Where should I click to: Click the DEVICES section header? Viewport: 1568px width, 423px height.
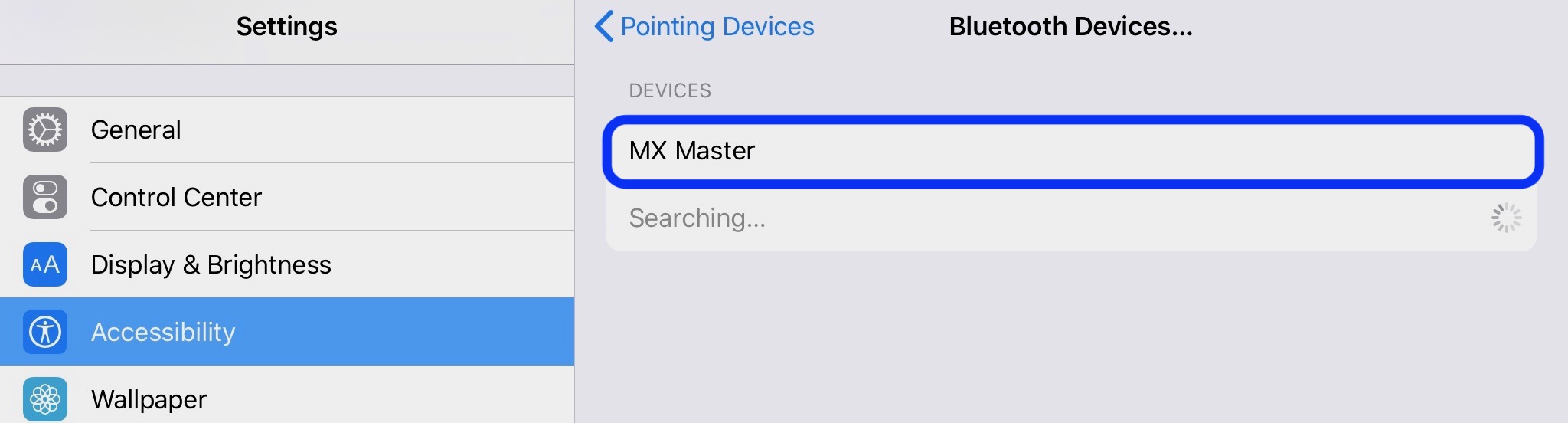pos(670,90)
